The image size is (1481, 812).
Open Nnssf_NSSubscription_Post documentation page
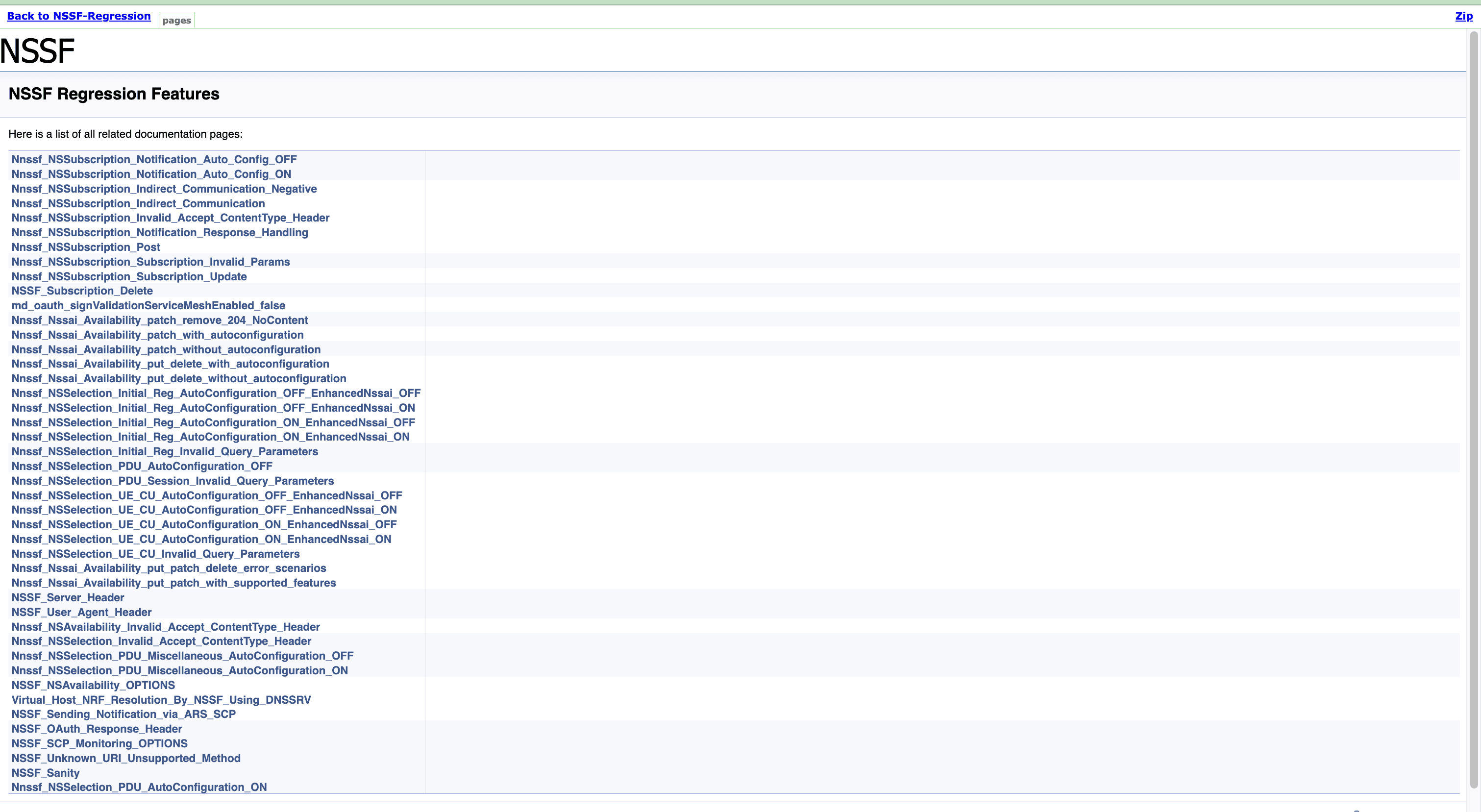(86, 247)
